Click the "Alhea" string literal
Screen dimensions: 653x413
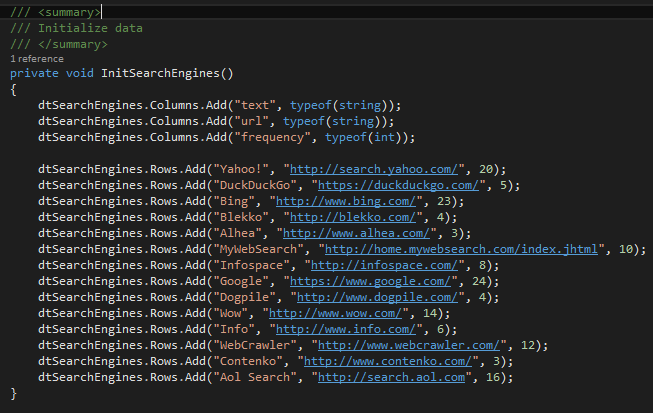[237, 233]
